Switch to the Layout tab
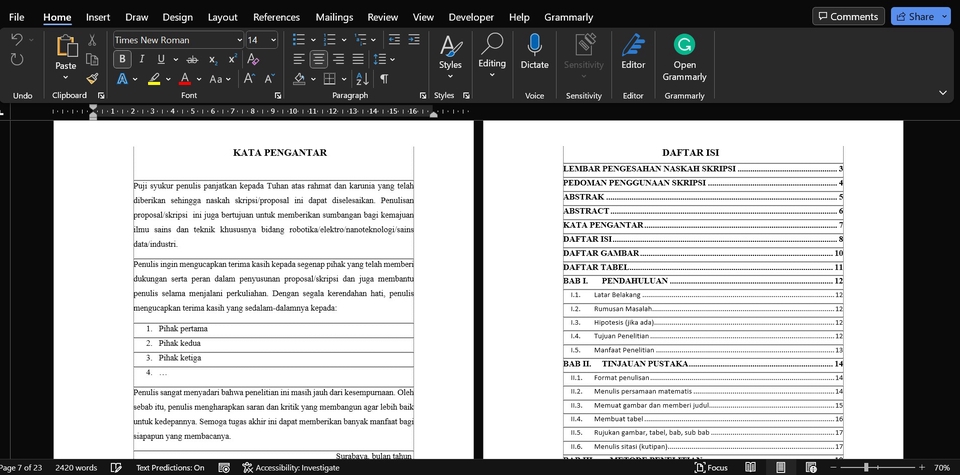This screenshot has height=475, width=960. [x=222, y=17]
